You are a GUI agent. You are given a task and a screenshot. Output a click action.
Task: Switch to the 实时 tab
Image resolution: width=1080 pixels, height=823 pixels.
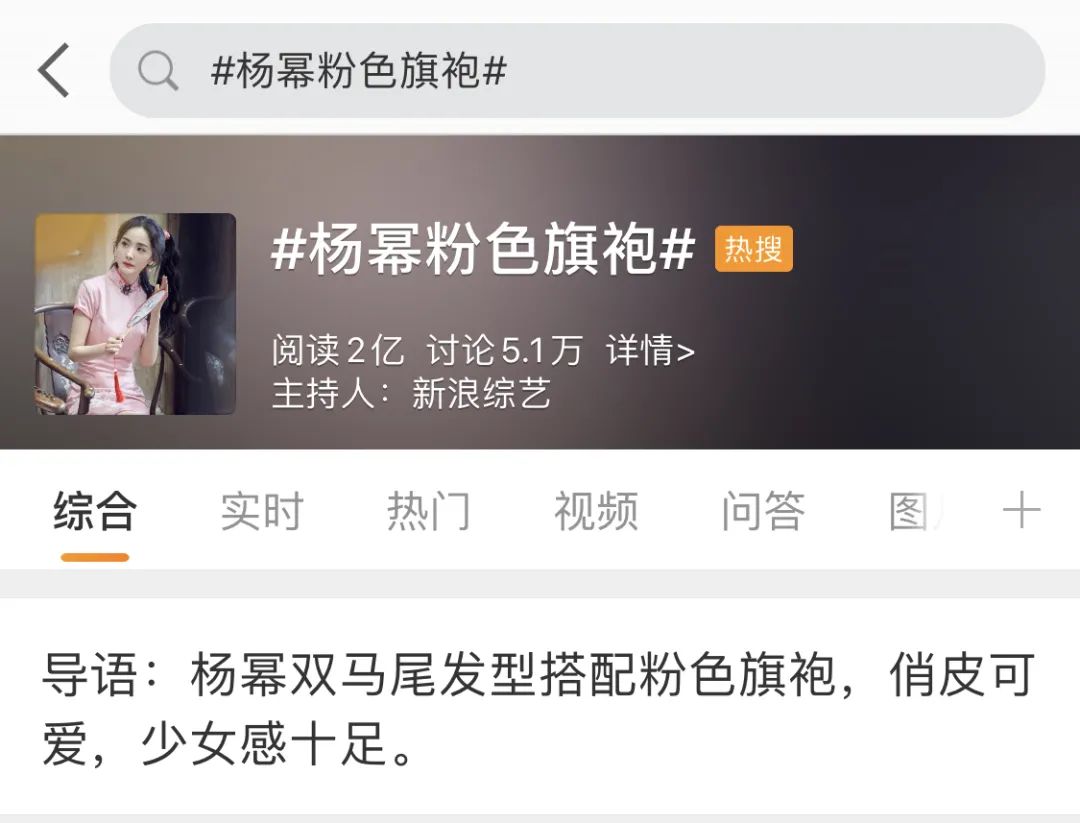click(262, 511)
